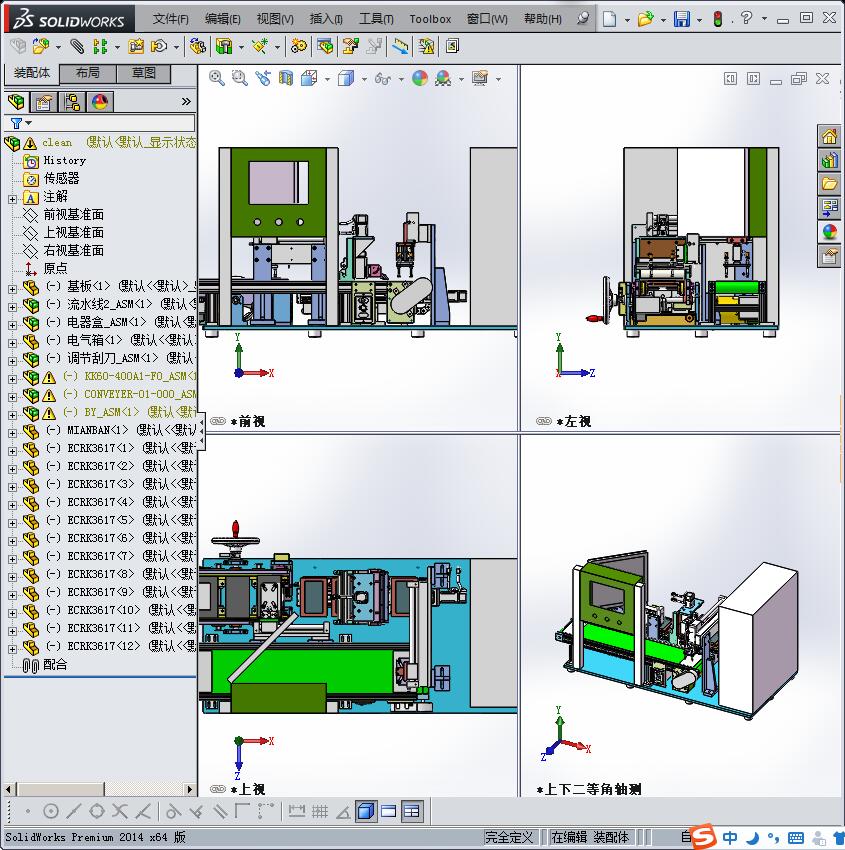
Task: Click the Mate paperclip icon
Action: [x=78, y=47]
